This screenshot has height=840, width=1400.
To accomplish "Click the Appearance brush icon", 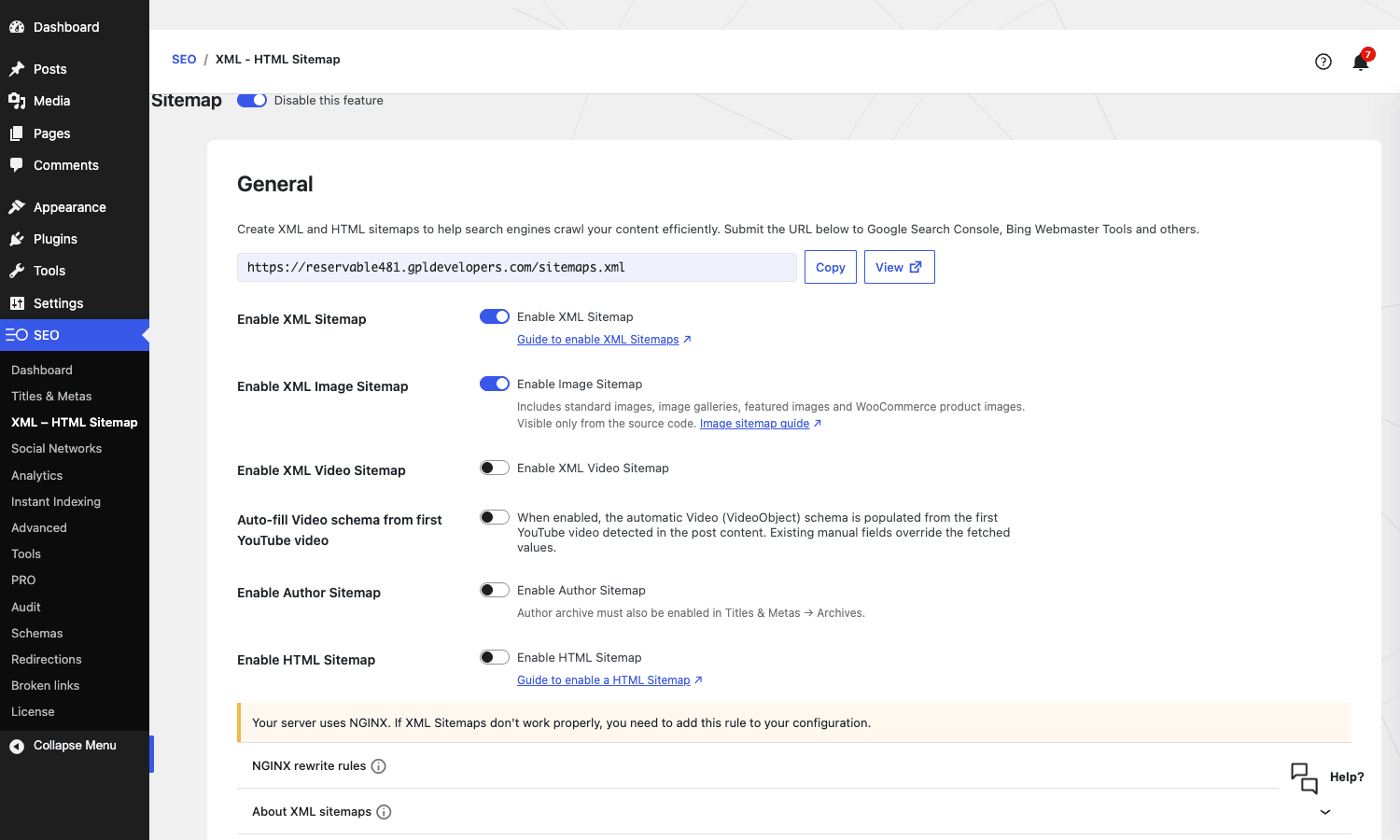I will click(x=17, y=207).
